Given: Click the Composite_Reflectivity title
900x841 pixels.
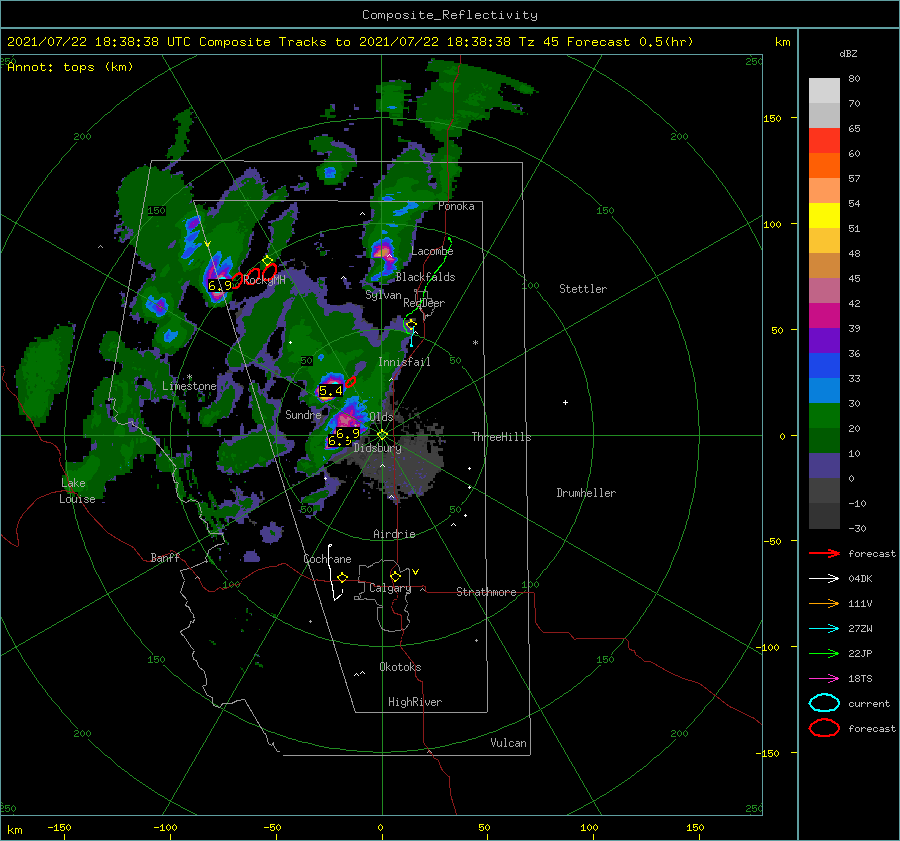Looking at the screenshot, I should 450,15.
